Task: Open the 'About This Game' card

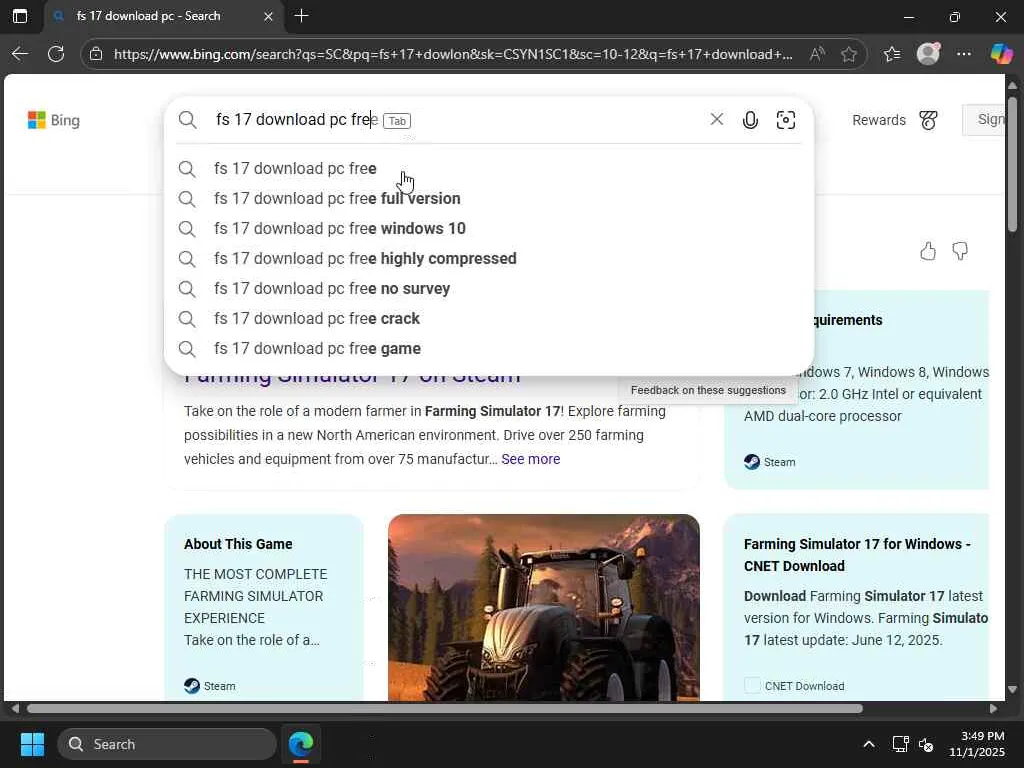Action: pyautogui.click(x=264, y=607)
